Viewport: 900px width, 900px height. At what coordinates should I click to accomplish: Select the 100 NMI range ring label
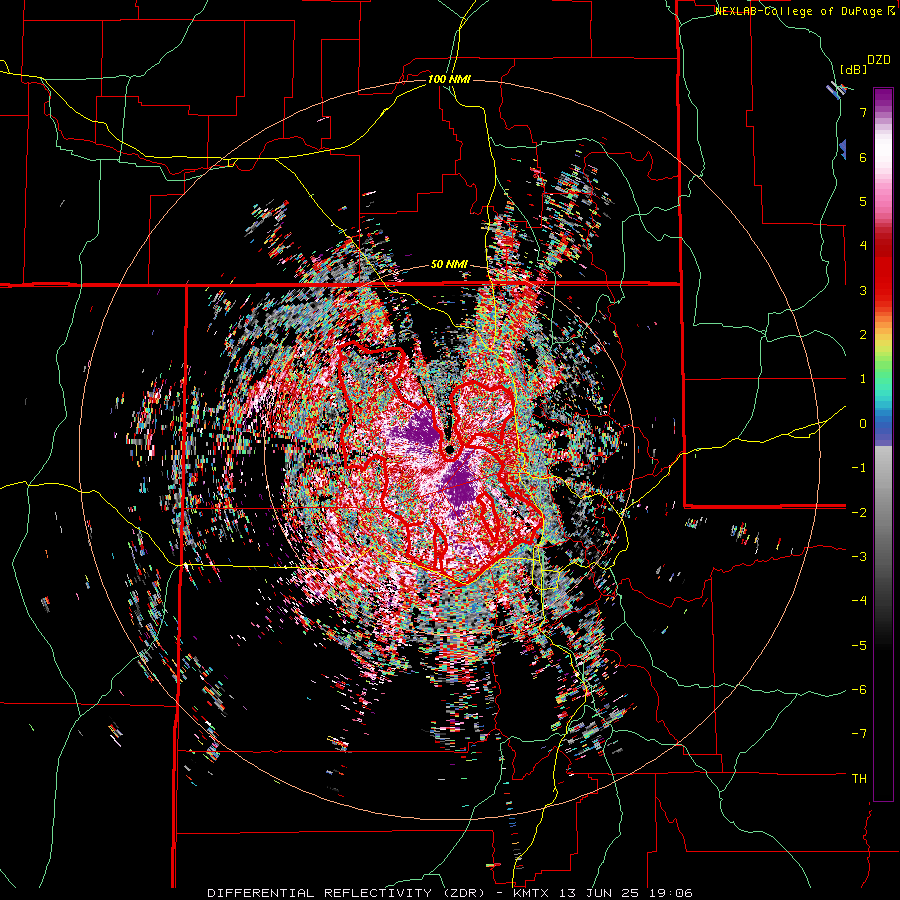pyautogui.click(x=449, y=79)
